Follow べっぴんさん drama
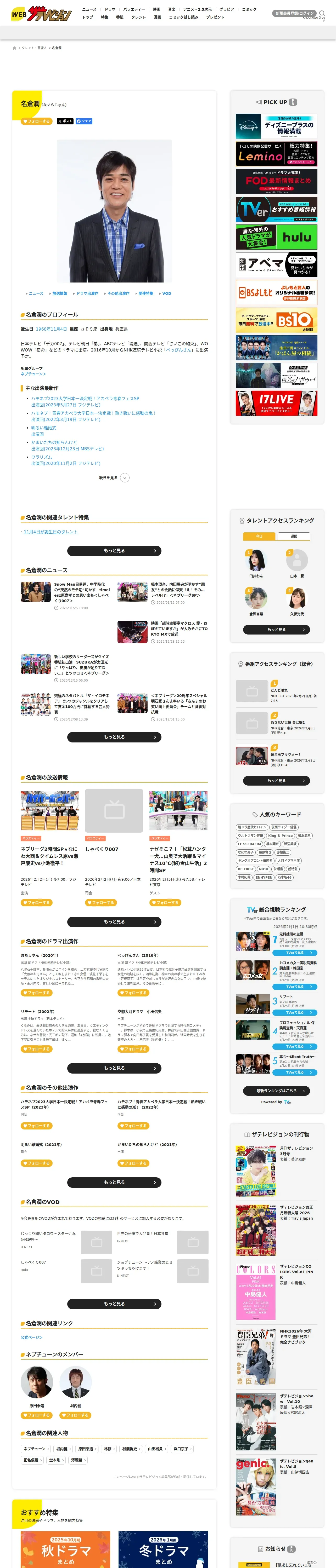 point(133,993)
